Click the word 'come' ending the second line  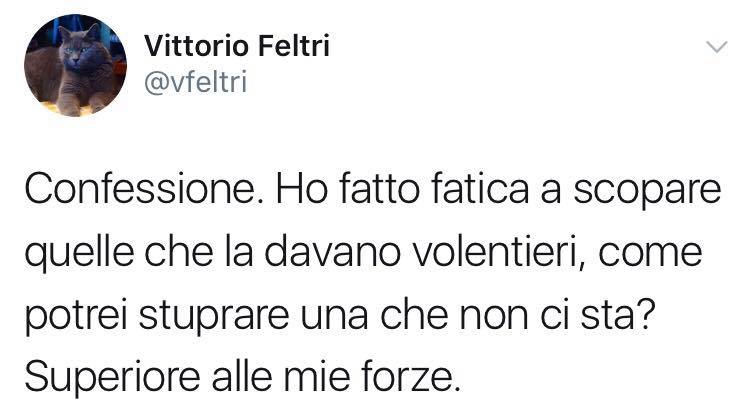pos(651,256)
